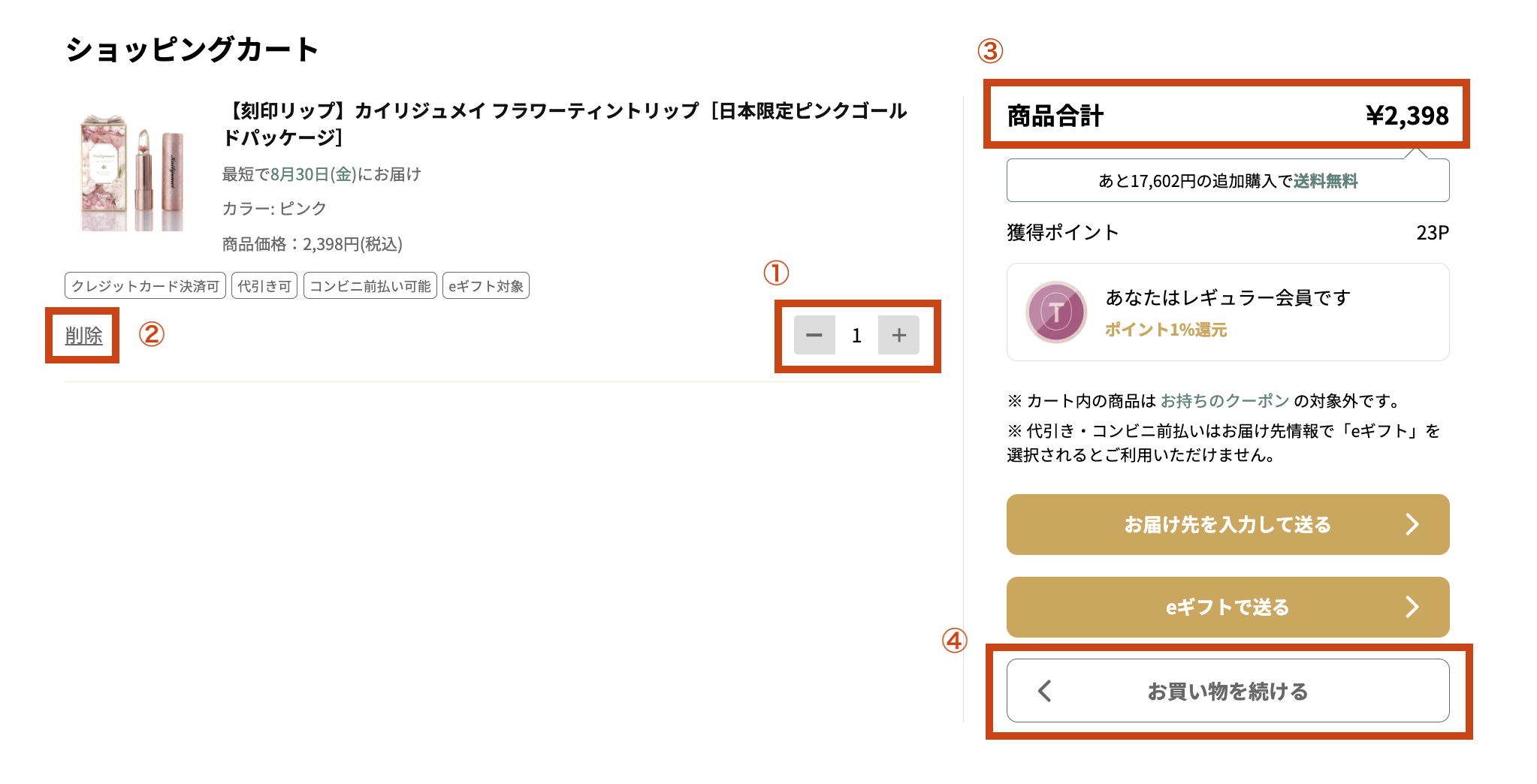
Task: Click the クレジットカード決済可 payment tag
Action: click(145, 285)
